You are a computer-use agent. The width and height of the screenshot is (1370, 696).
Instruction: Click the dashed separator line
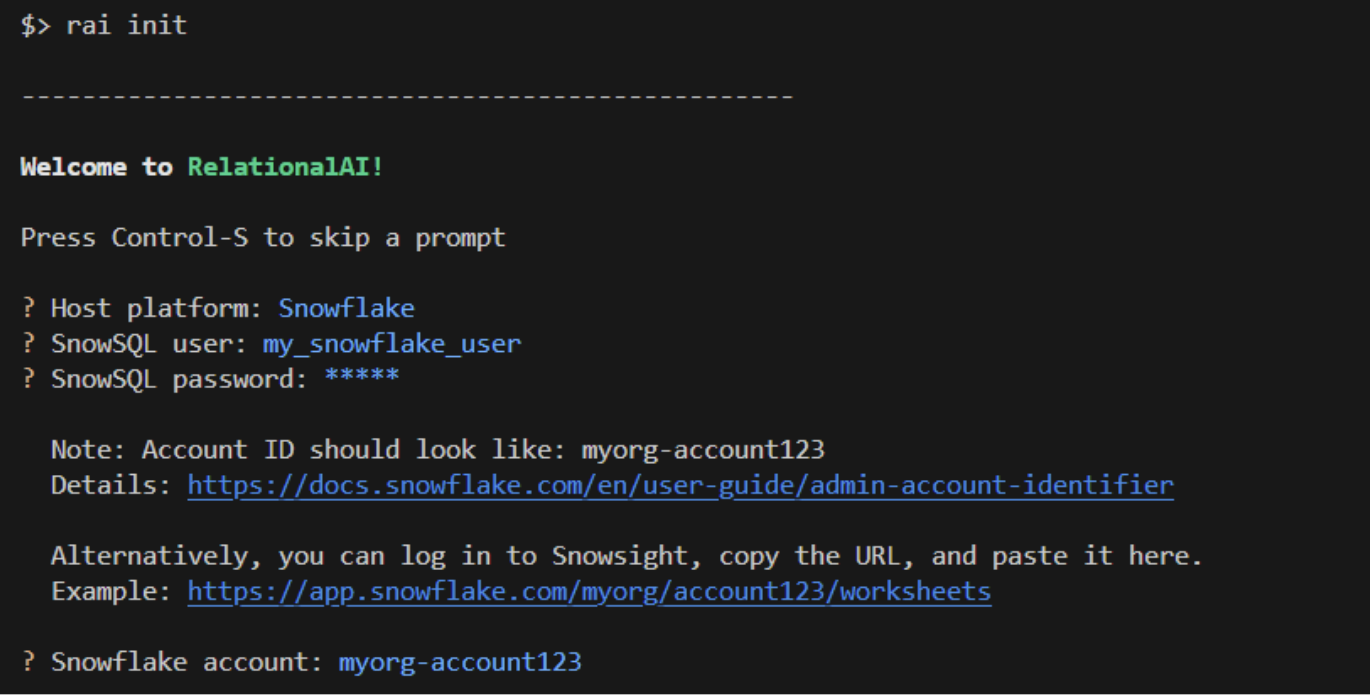406,98
